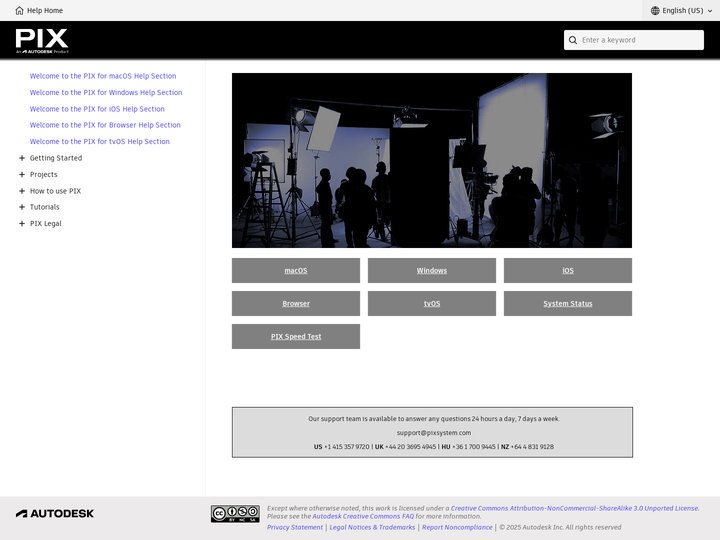The width and height of the screenshot is (720, 540).
Task: Select the How to use PIX label
Action: [x=55, y=191]
